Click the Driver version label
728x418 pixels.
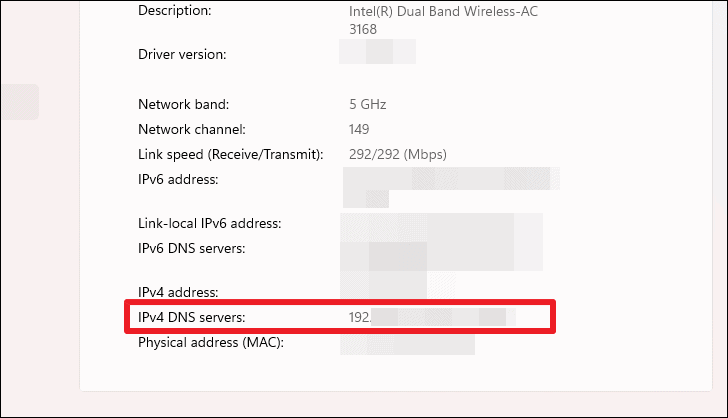coord(182,54)
